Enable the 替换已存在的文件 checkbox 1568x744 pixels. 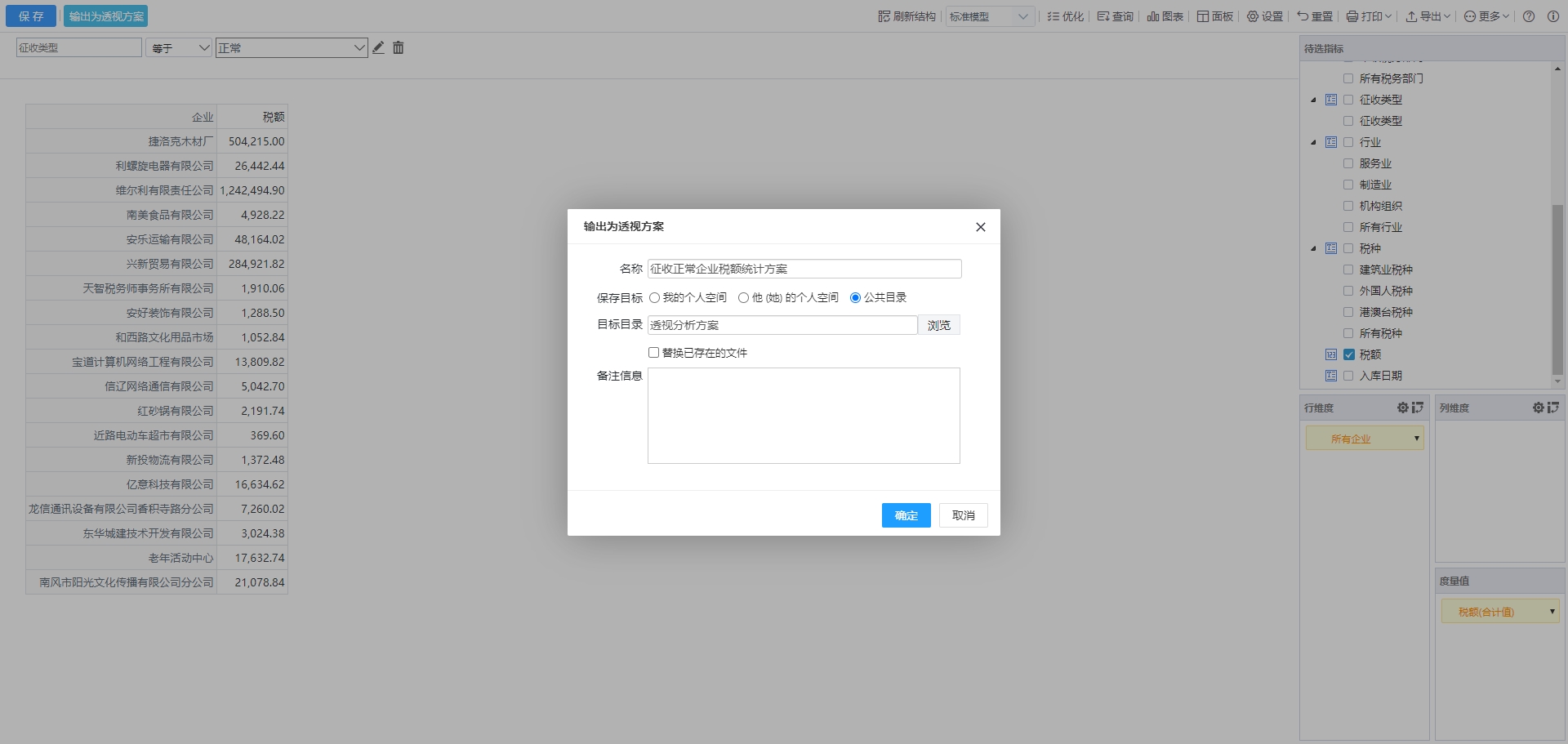[653, 353]
